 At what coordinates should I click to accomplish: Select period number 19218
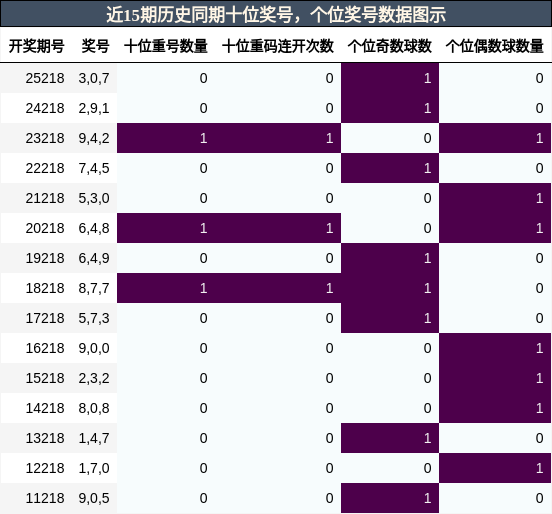click(x=45, y=258)
